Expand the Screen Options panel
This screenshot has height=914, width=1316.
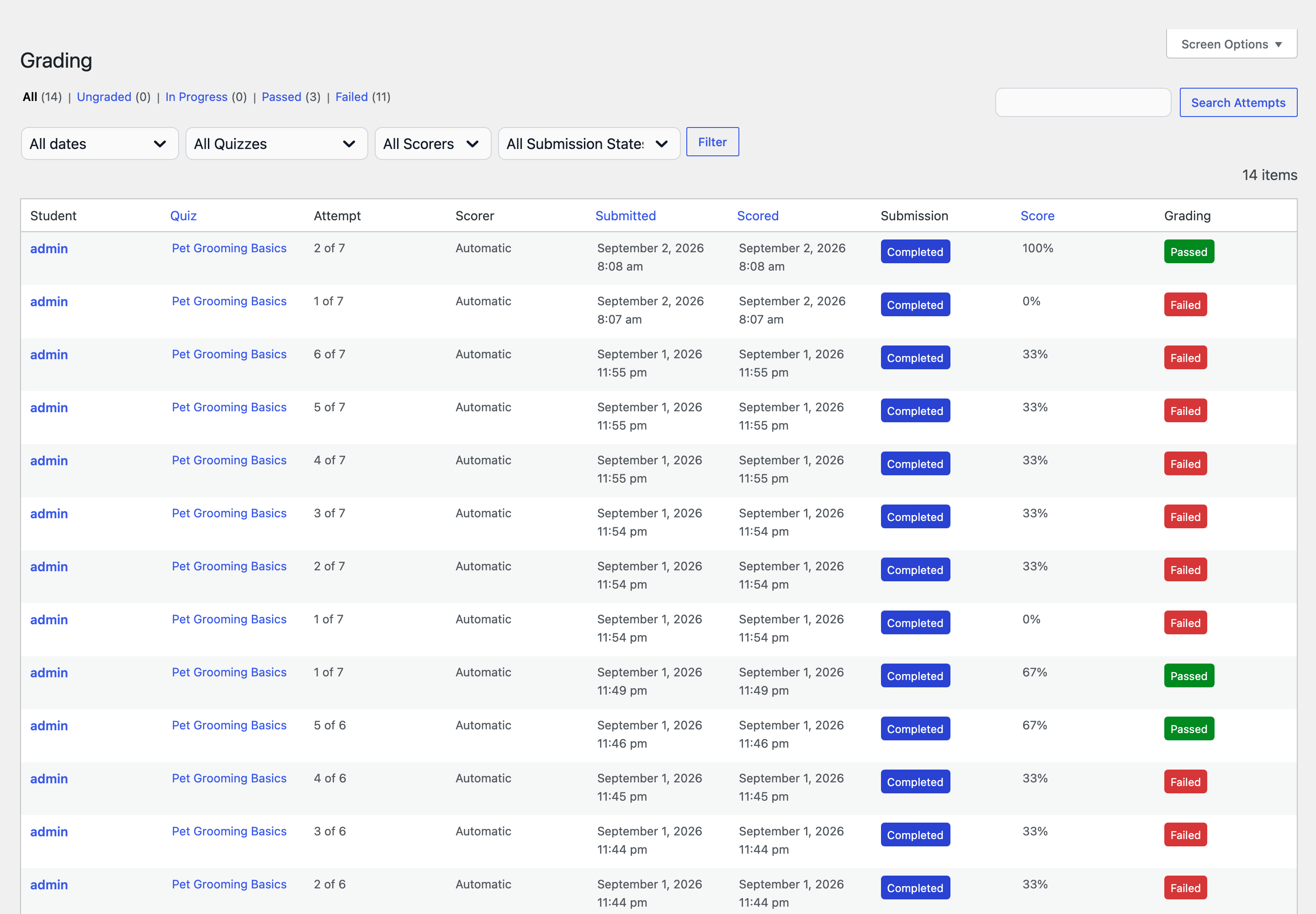coord(1231,44)
